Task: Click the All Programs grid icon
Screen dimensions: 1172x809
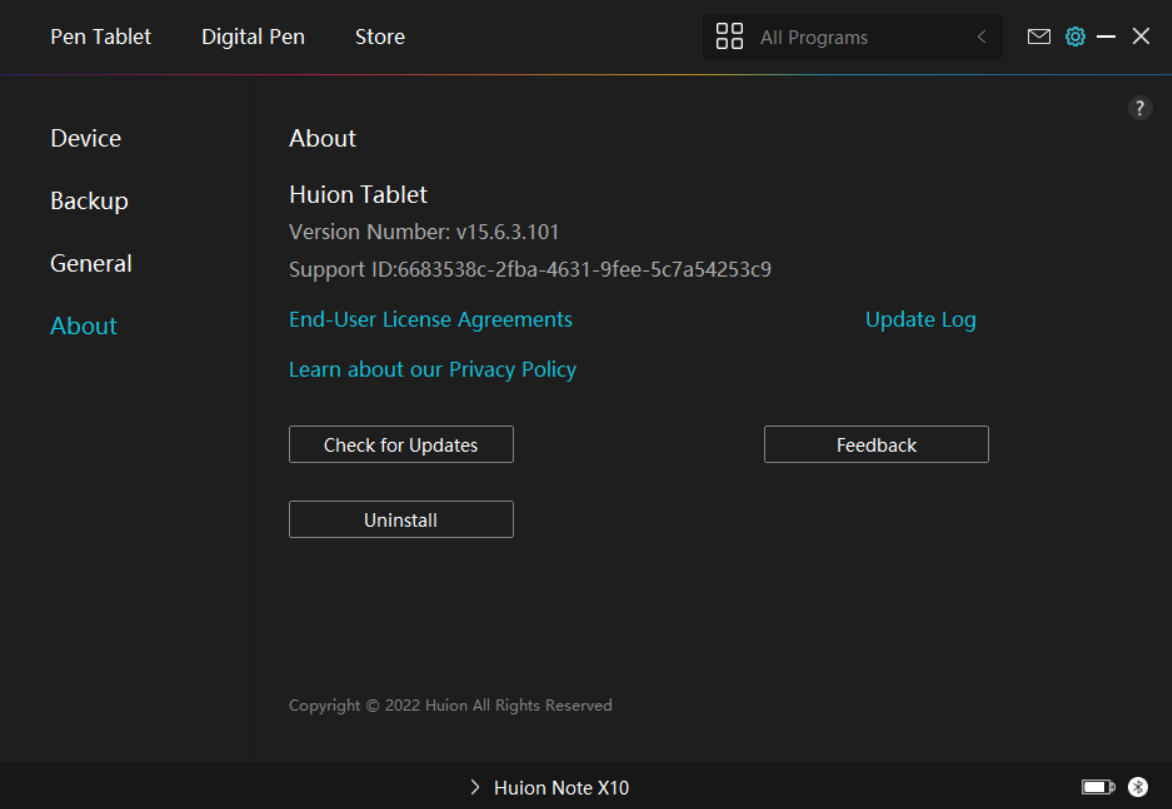Action: click(x=730, y=37)
